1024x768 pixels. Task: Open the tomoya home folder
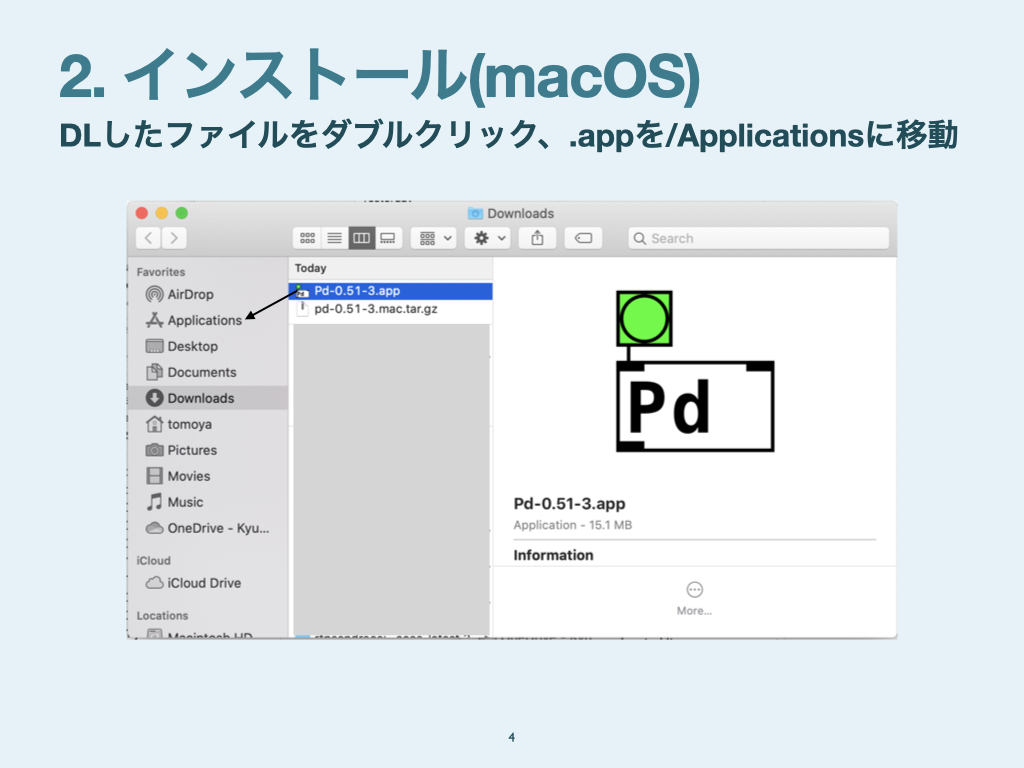(189, 424)
